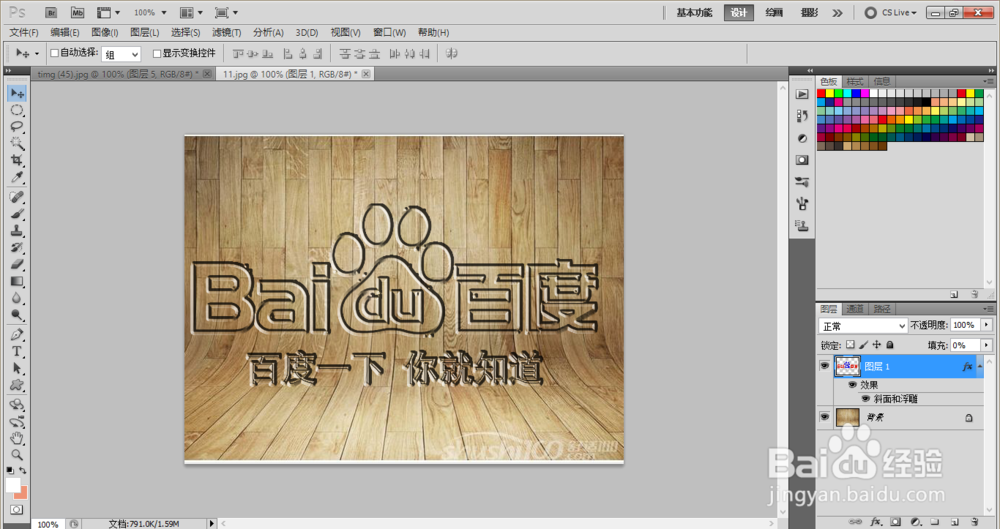
Task: Select the Horizontal Type tool
Action: point(17,352)
